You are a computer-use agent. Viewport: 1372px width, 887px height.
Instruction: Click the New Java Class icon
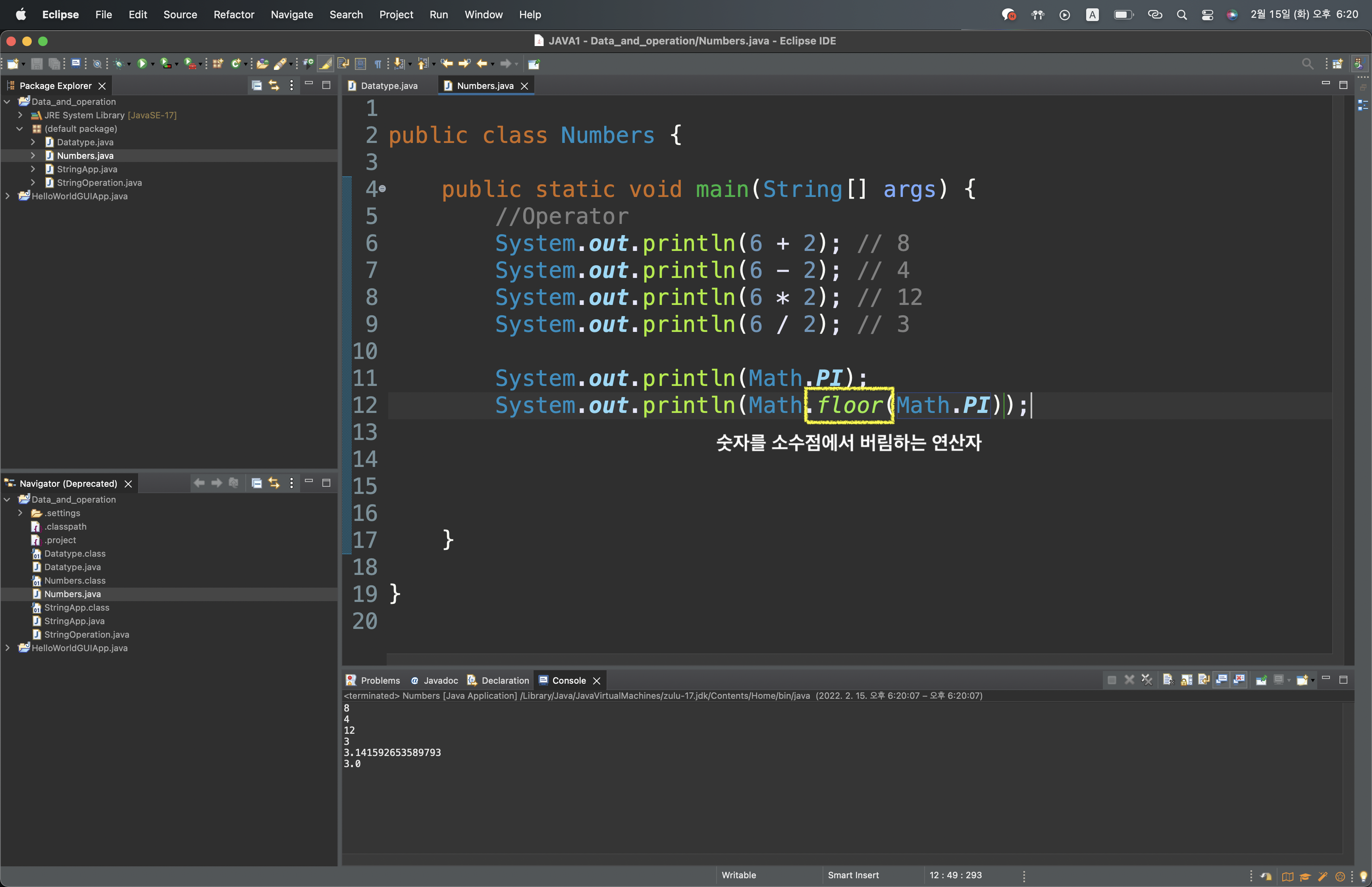[235, 64]
